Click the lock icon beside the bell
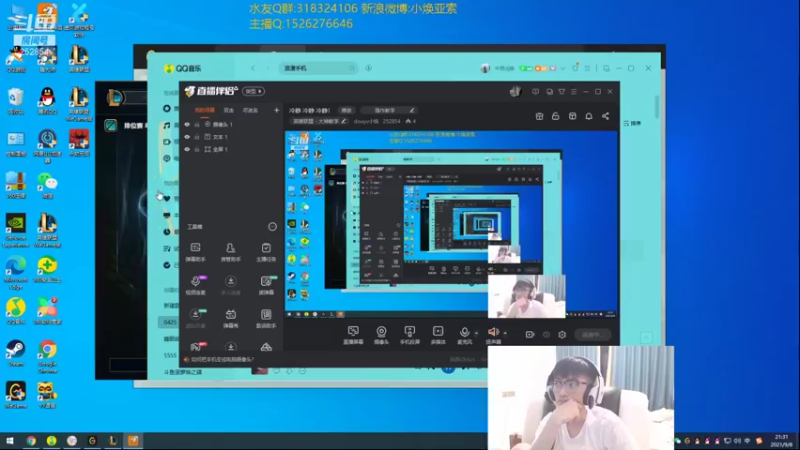Viewport: 800px width, 450px height. click(556, 116)
